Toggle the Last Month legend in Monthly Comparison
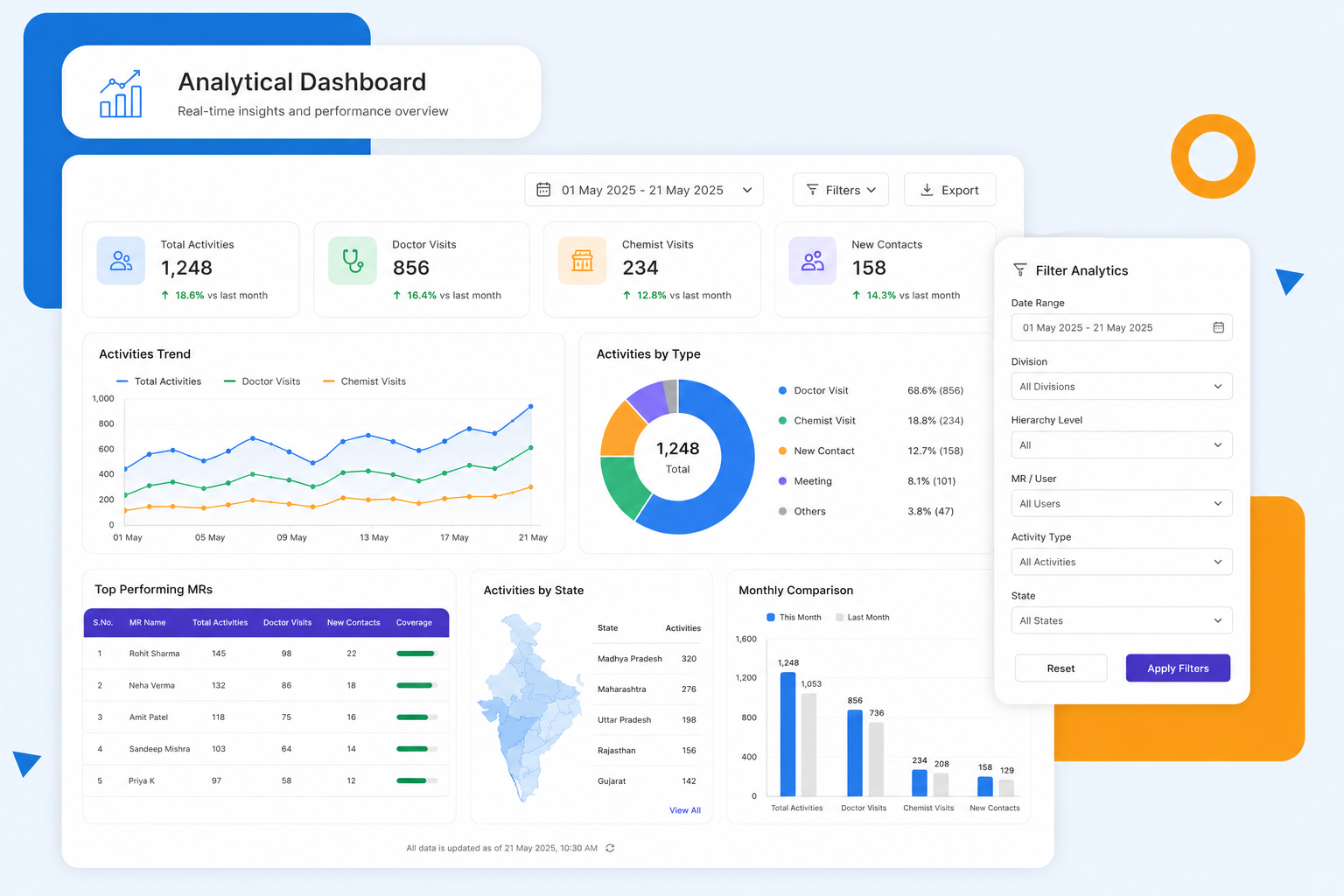Image resolution: width=1344 pixels, height=896 pixels. point(863,618)
